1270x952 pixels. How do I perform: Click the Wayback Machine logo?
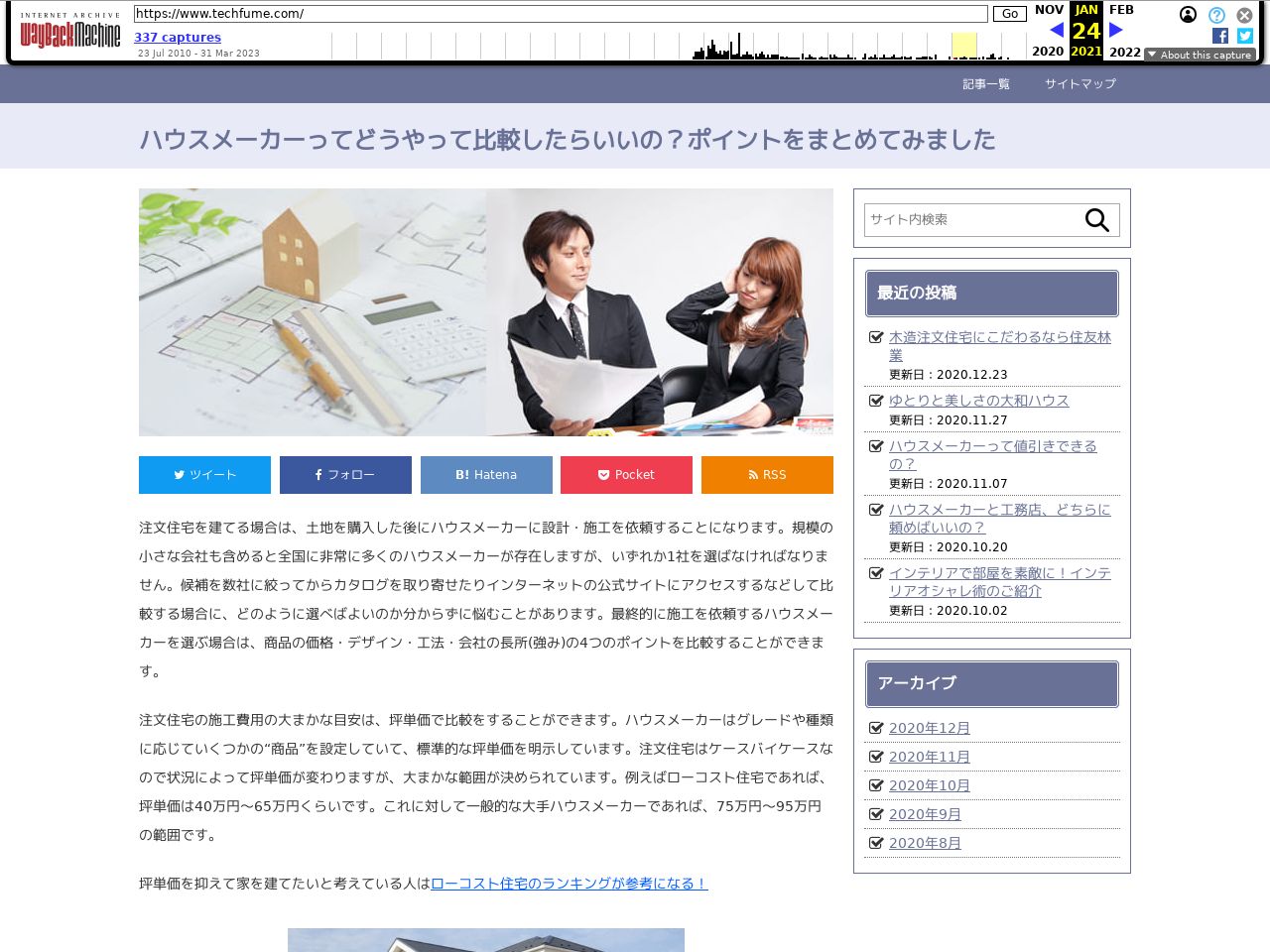click(70, 33)
